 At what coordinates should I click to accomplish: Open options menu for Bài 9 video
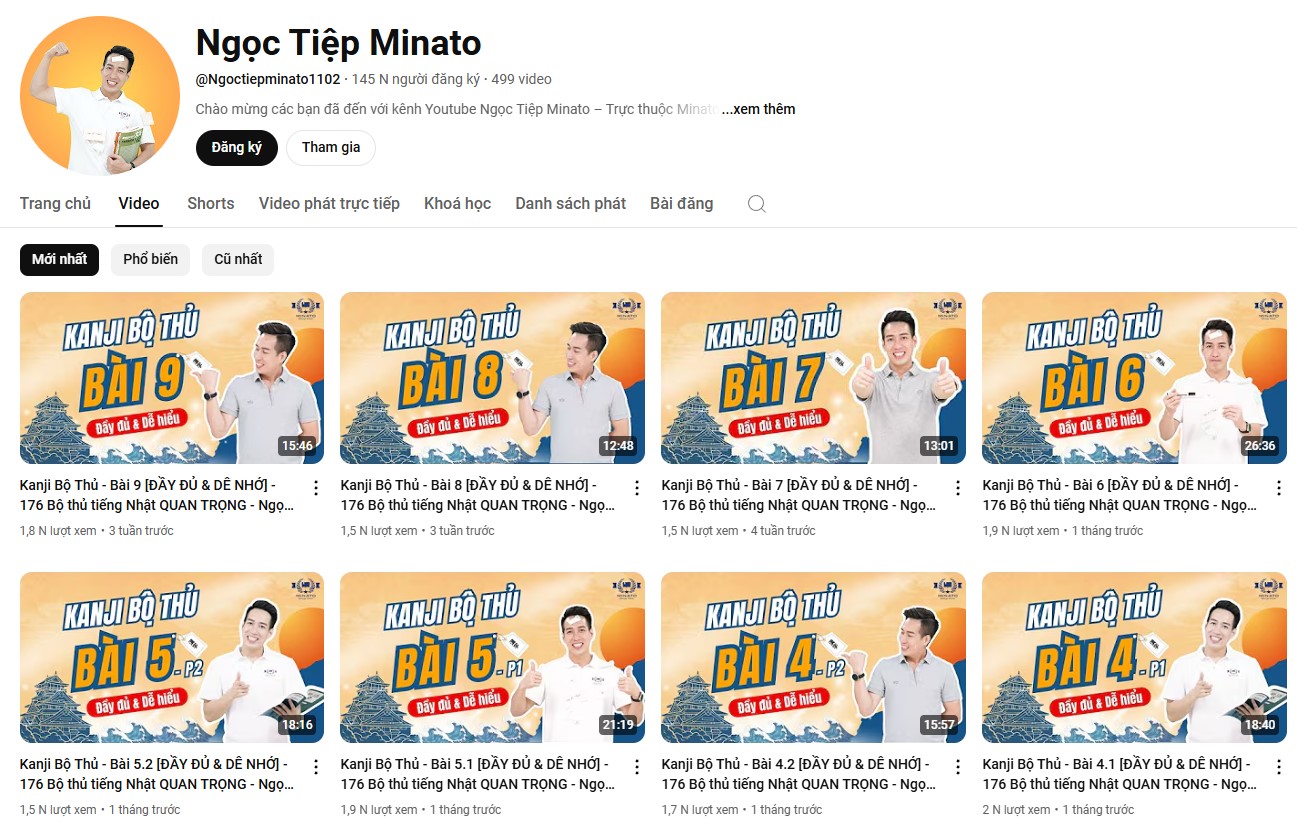point(316,488)
